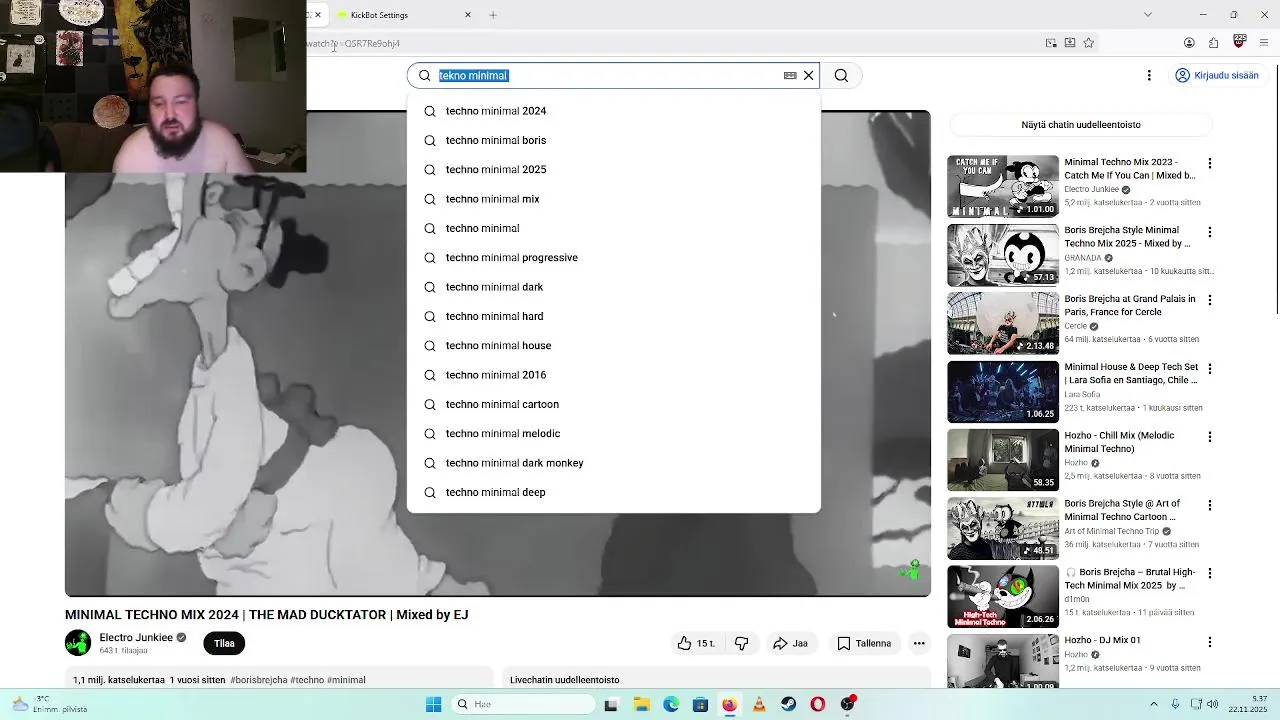Open Hozho - DJ Mix 01 title

click(1102, 640)
